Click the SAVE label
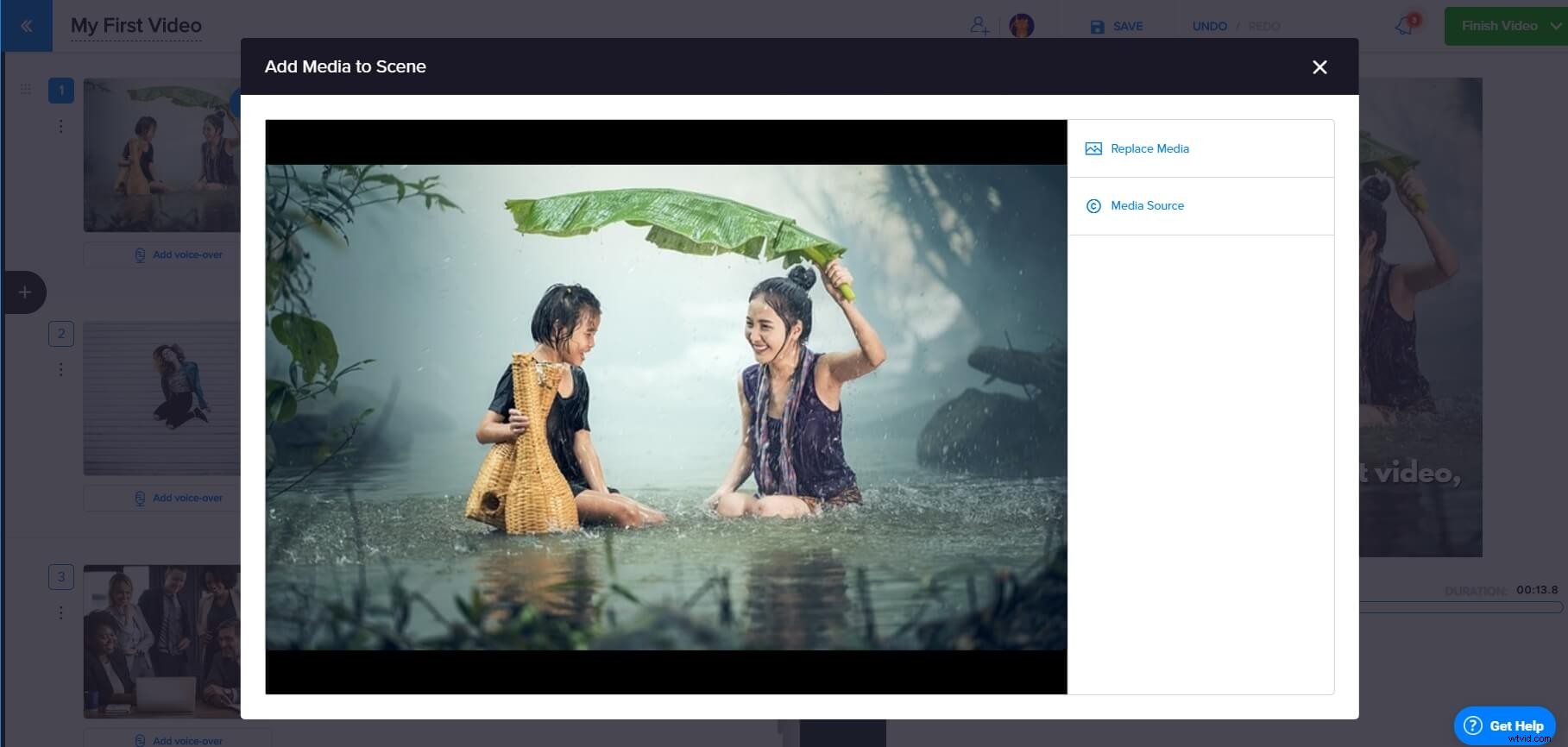This screenshot has height=747, width=1568. (1128, 27)
